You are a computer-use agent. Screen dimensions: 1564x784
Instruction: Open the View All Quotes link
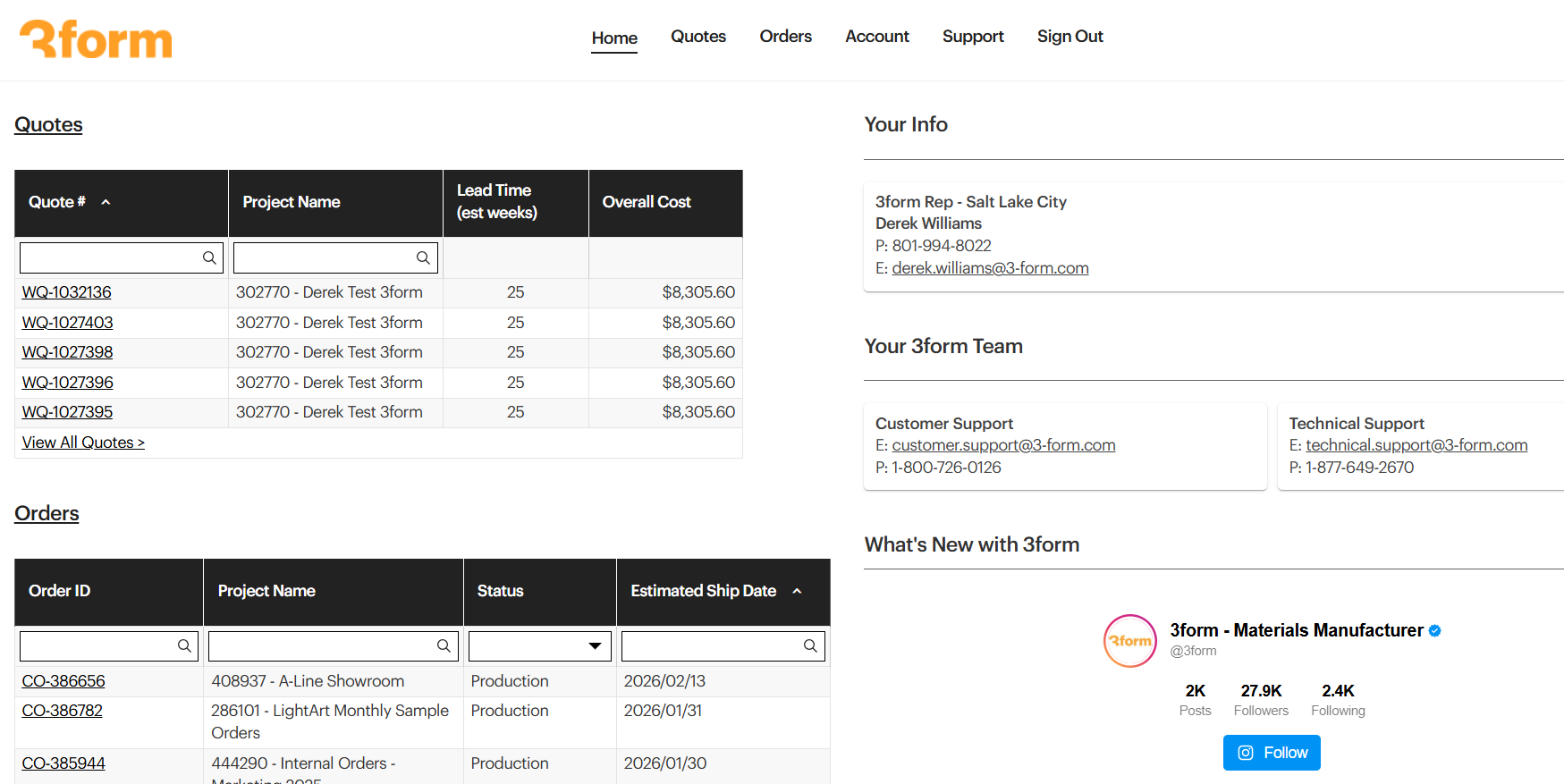pyautogui.click(x=83, y=443)
